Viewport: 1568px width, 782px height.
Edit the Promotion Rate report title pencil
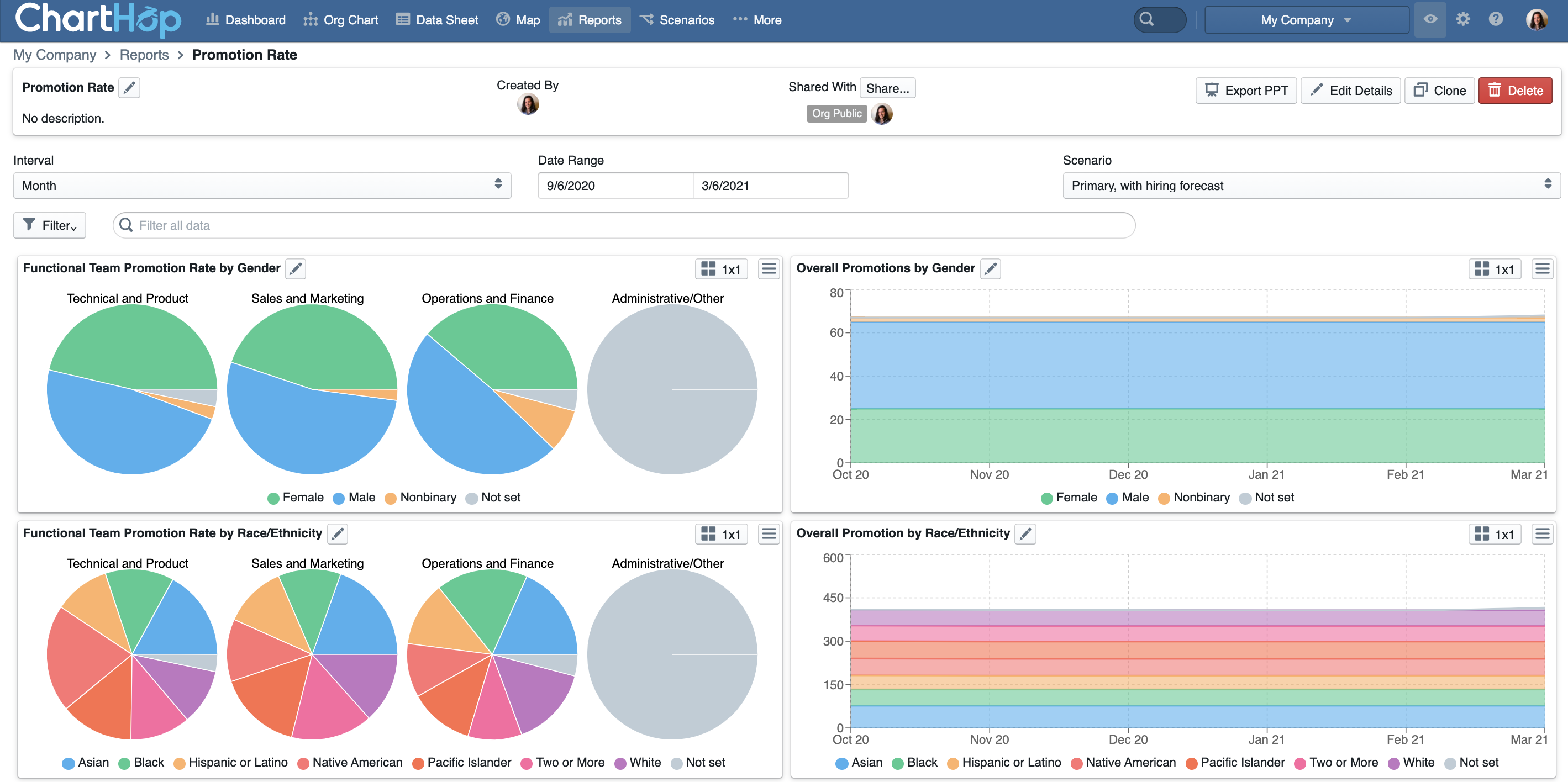pos(129,88)
